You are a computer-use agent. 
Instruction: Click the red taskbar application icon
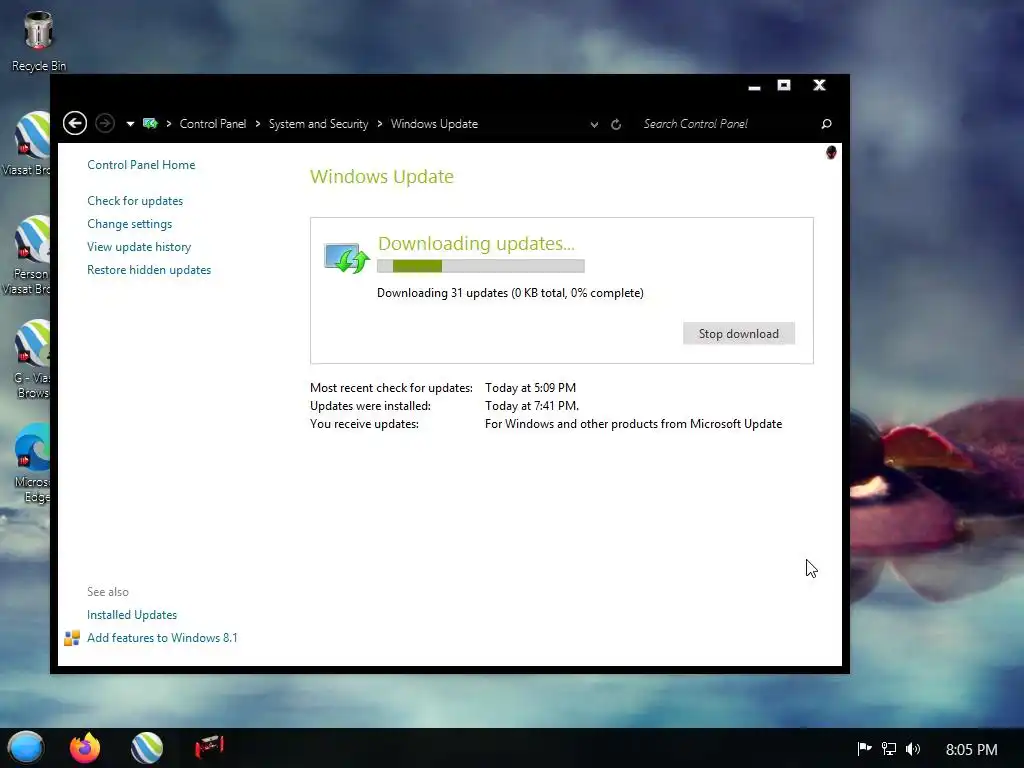[x=209, y=746]
